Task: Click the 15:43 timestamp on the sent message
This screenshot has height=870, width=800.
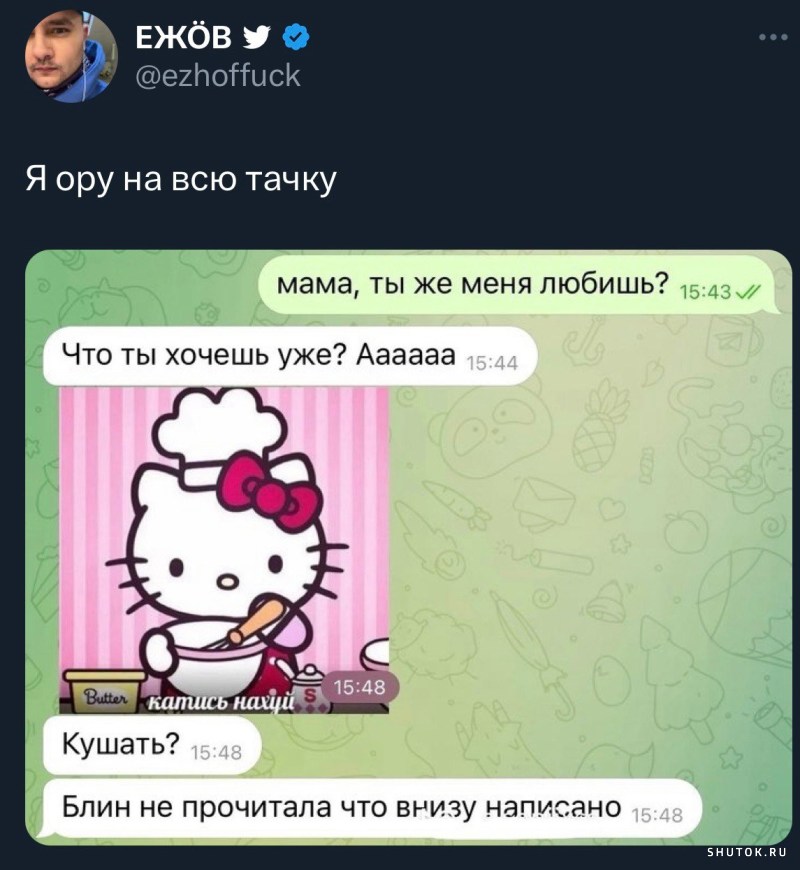Action: pyautogui.click(x=705, y=292)
